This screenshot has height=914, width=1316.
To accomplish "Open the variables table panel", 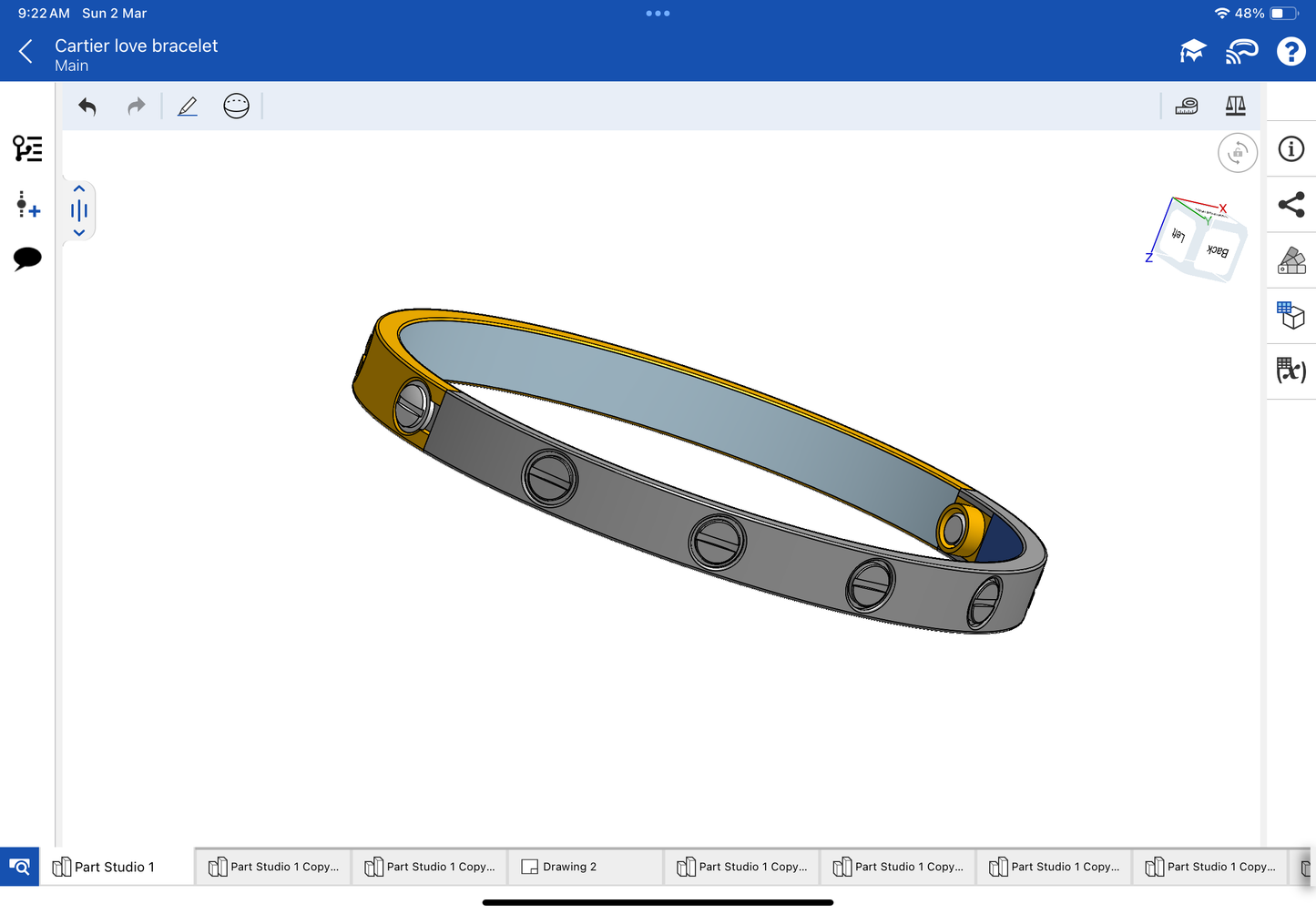I will pos(1290,371).
